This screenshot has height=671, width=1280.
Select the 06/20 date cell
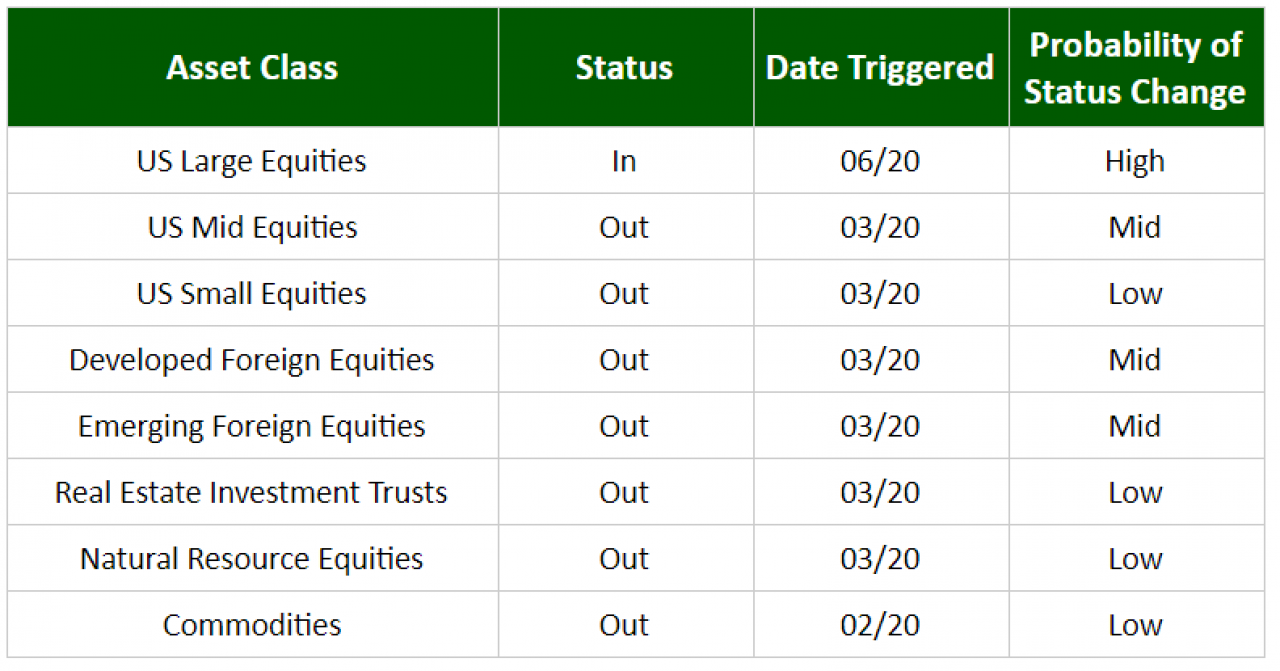880,161
